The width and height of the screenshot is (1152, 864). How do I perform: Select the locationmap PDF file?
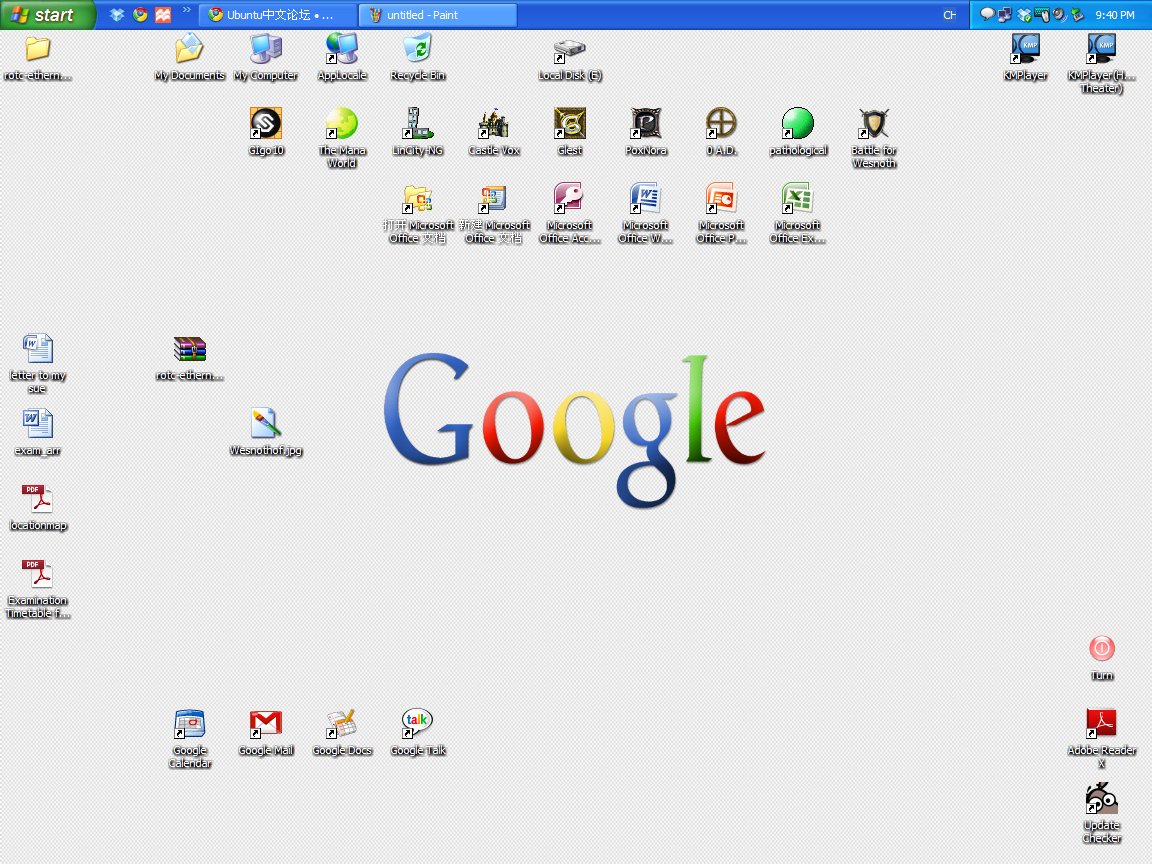coord(37,499)
